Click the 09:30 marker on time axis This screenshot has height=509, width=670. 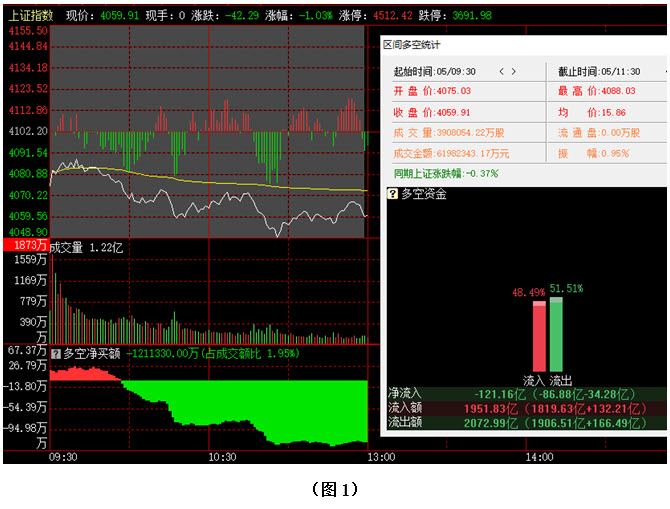coord(62,457)
